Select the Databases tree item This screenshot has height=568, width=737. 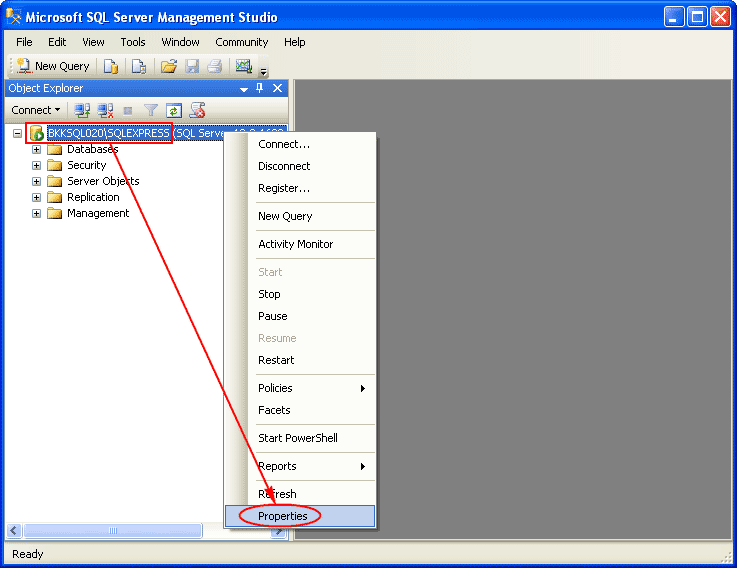point(93,150)
